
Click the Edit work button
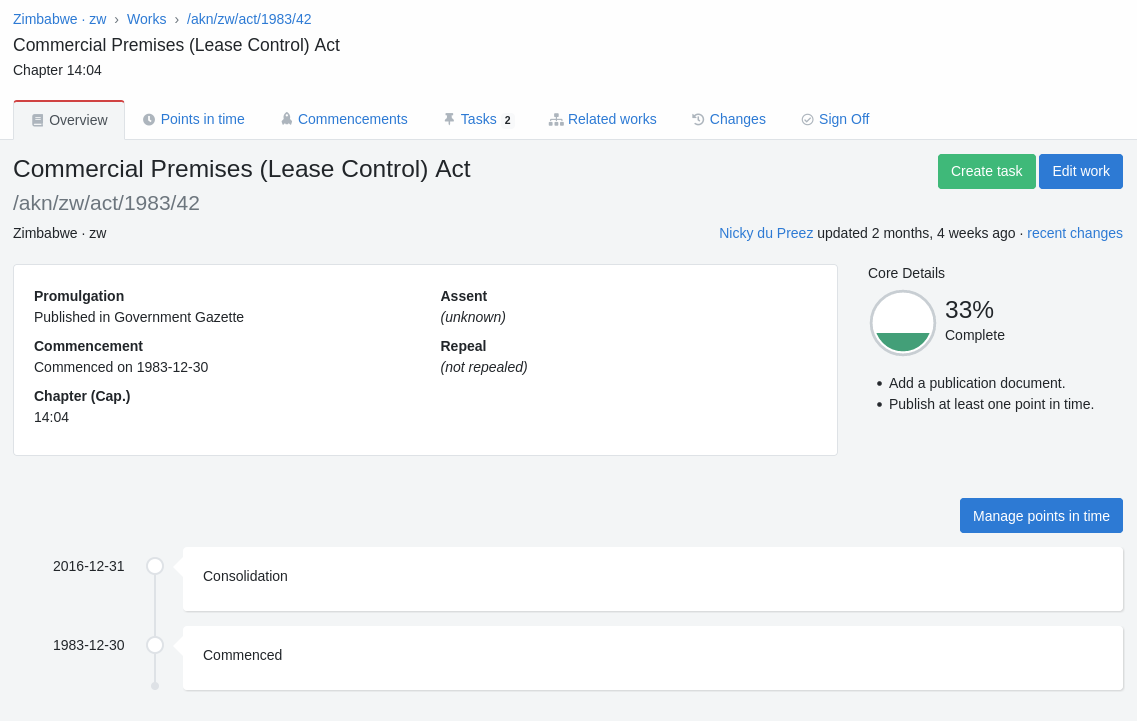coord(1080,171)
